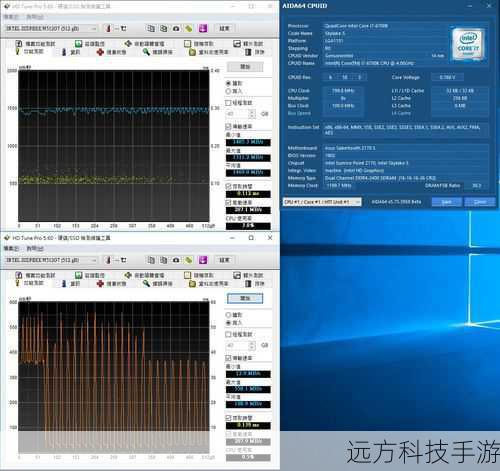Viewport: 500px width, 471px height.
Task: Switch to Health tab in upper HD Tune window
Action: point(111,52)
